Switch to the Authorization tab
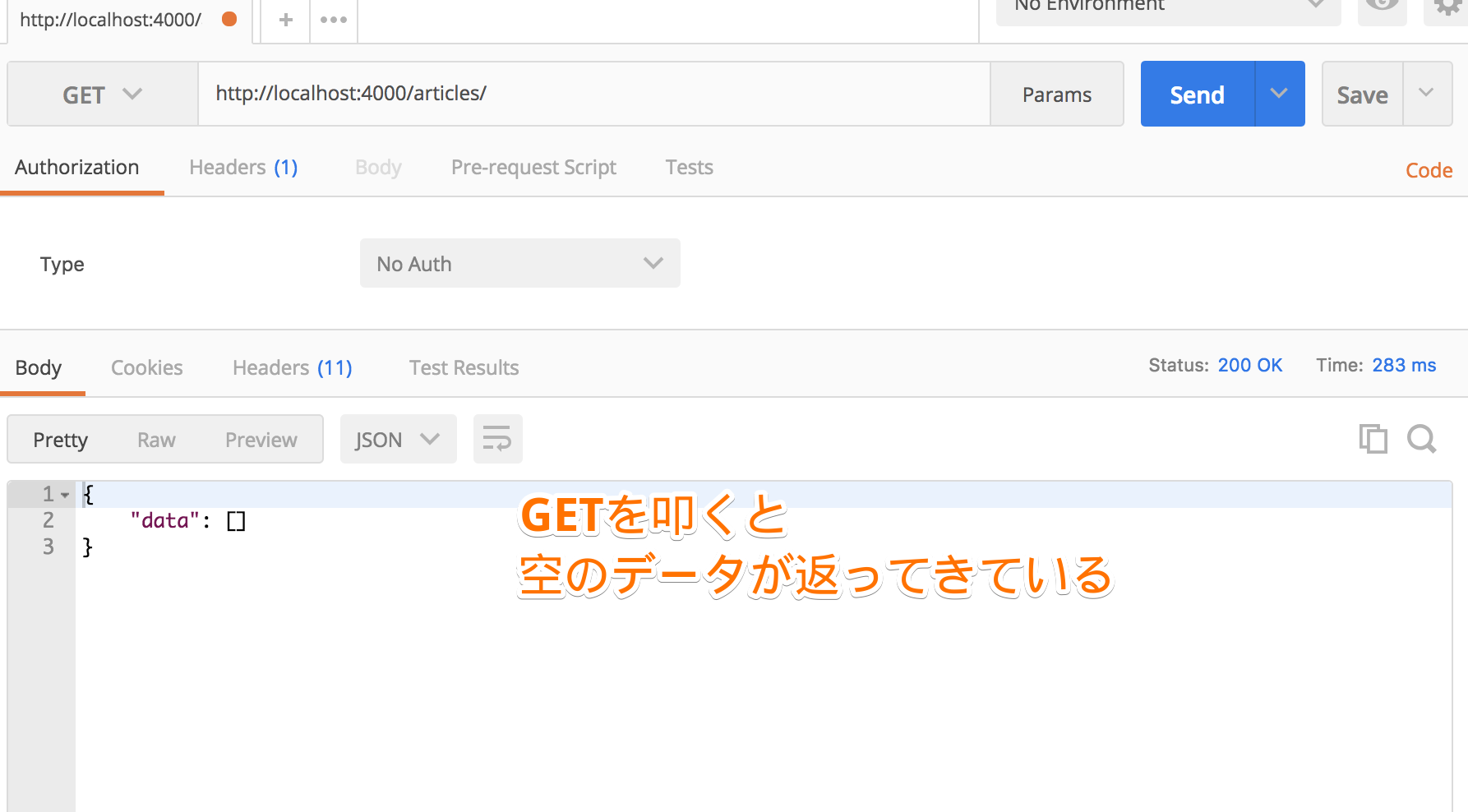Viewport: 1468px width, 812px height. 77,168
